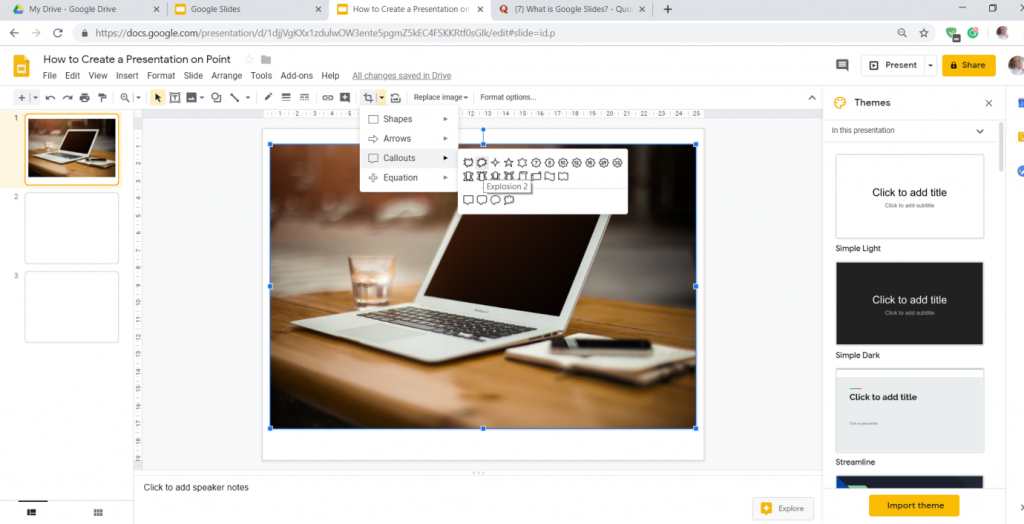1024x524 pixels.
Task: Click the Import theme button
Action: pos(913,505)
